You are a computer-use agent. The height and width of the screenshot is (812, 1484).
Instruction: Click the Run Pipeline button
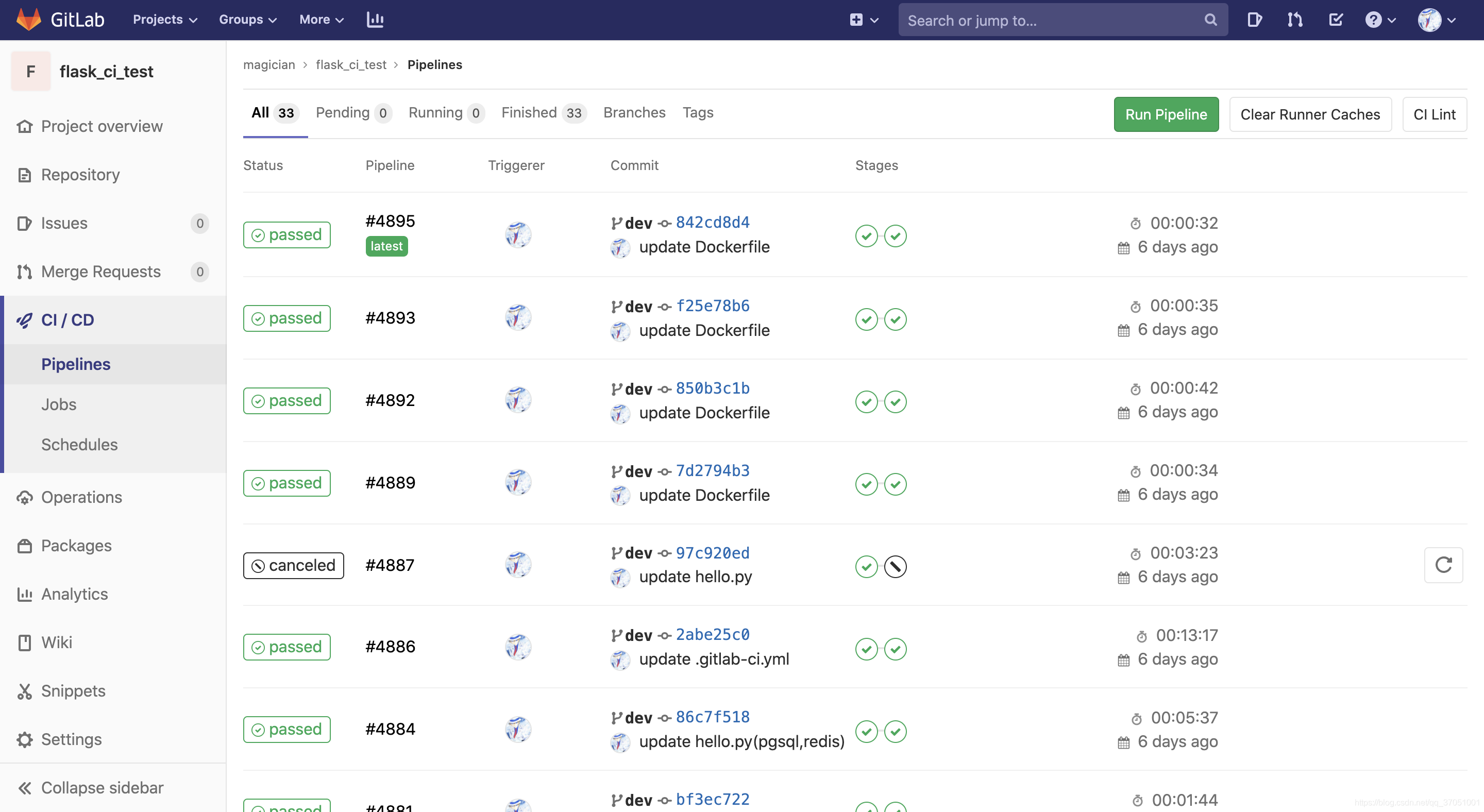[x=1166, y=114]
